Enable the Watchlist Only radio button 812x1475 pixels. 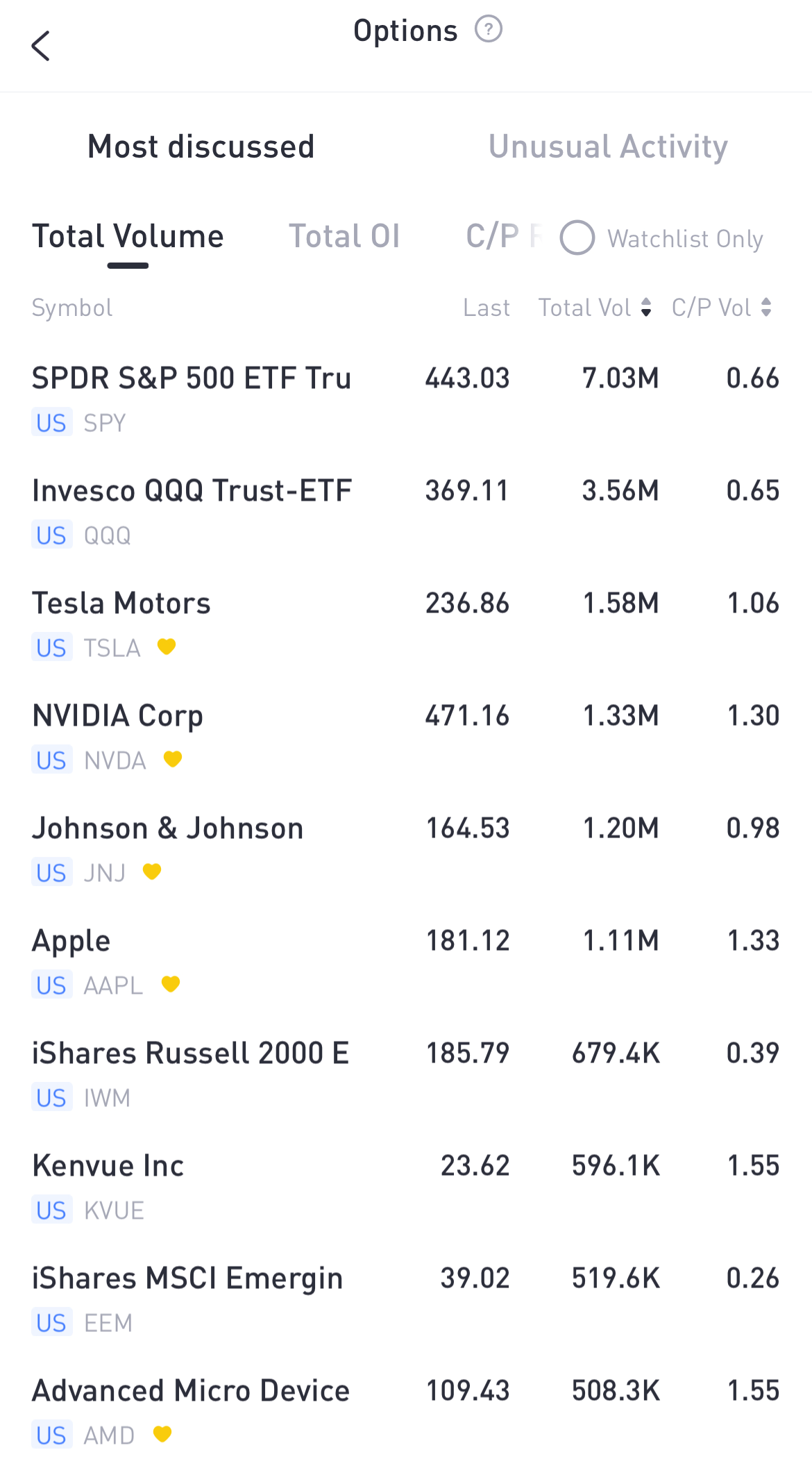point(577,238)
